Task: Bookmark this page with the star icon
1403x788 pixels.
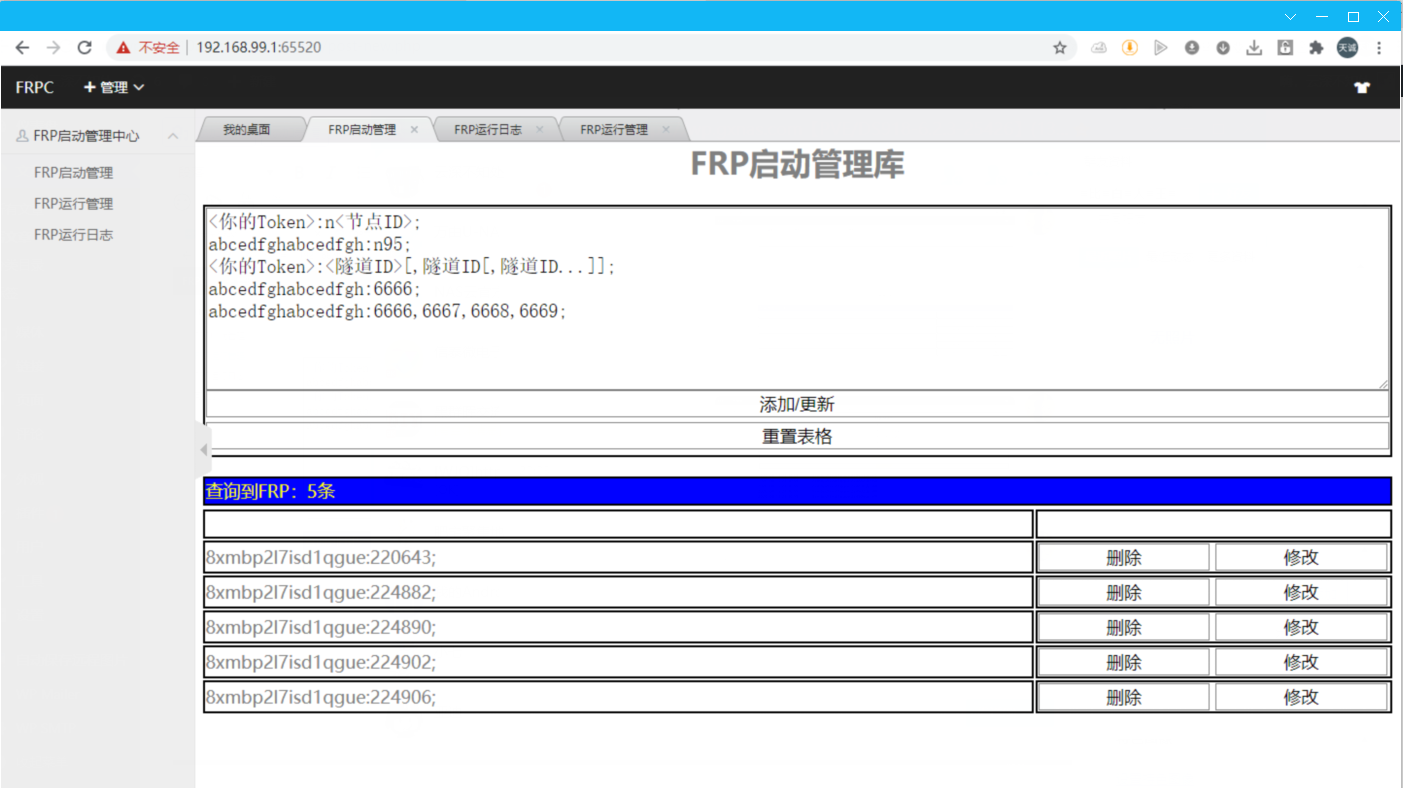Action: point(1060,48)
